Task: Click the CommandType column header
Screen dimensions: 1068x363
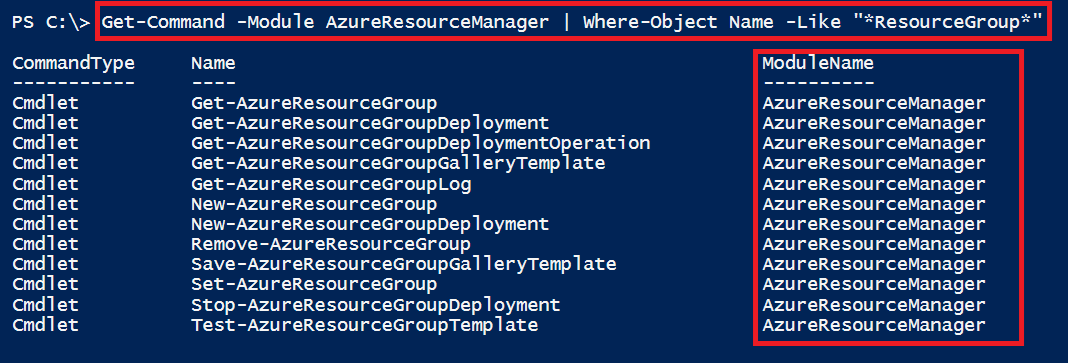Action: tap(74, 63)
